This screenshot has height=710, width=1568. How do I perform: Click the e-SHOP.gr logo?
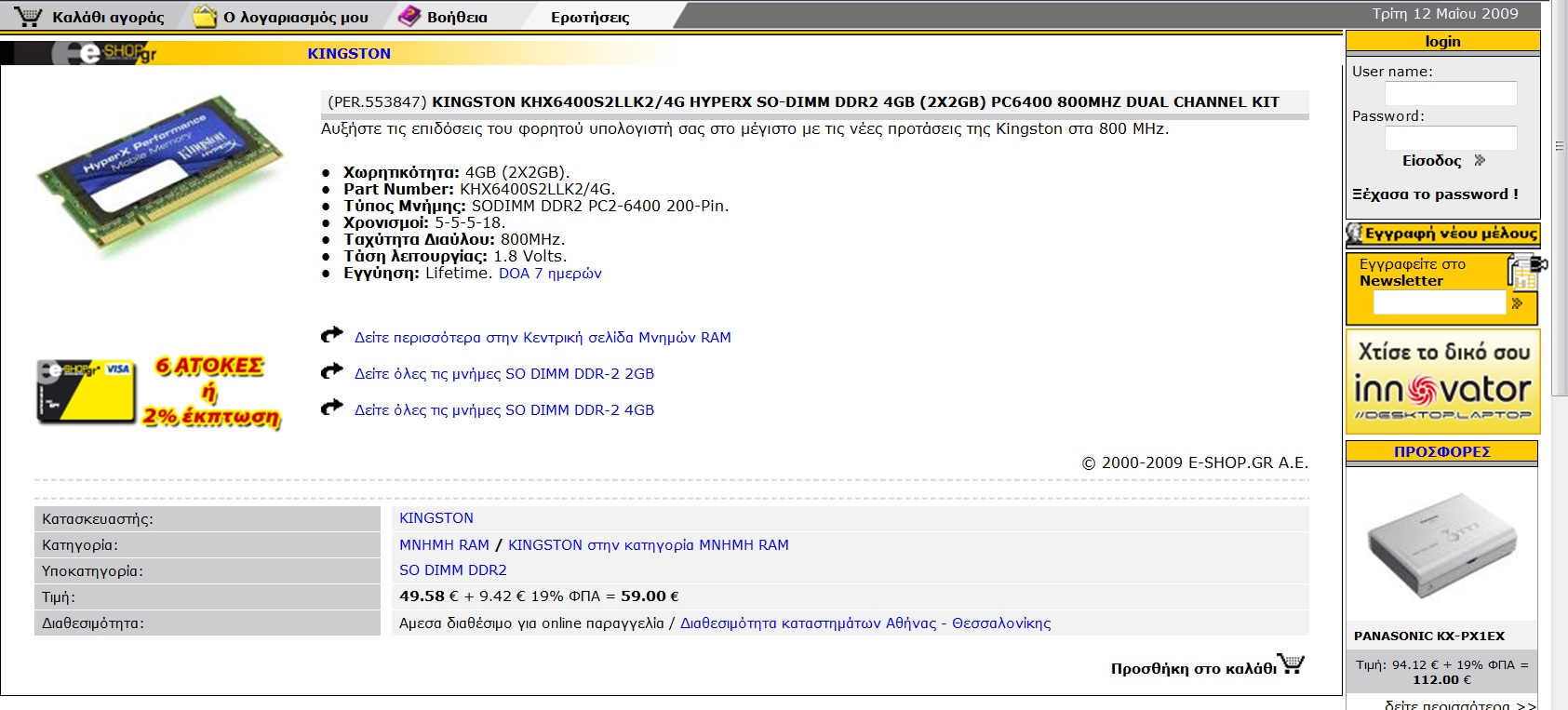pyautogui.click(x=104, y=53)
